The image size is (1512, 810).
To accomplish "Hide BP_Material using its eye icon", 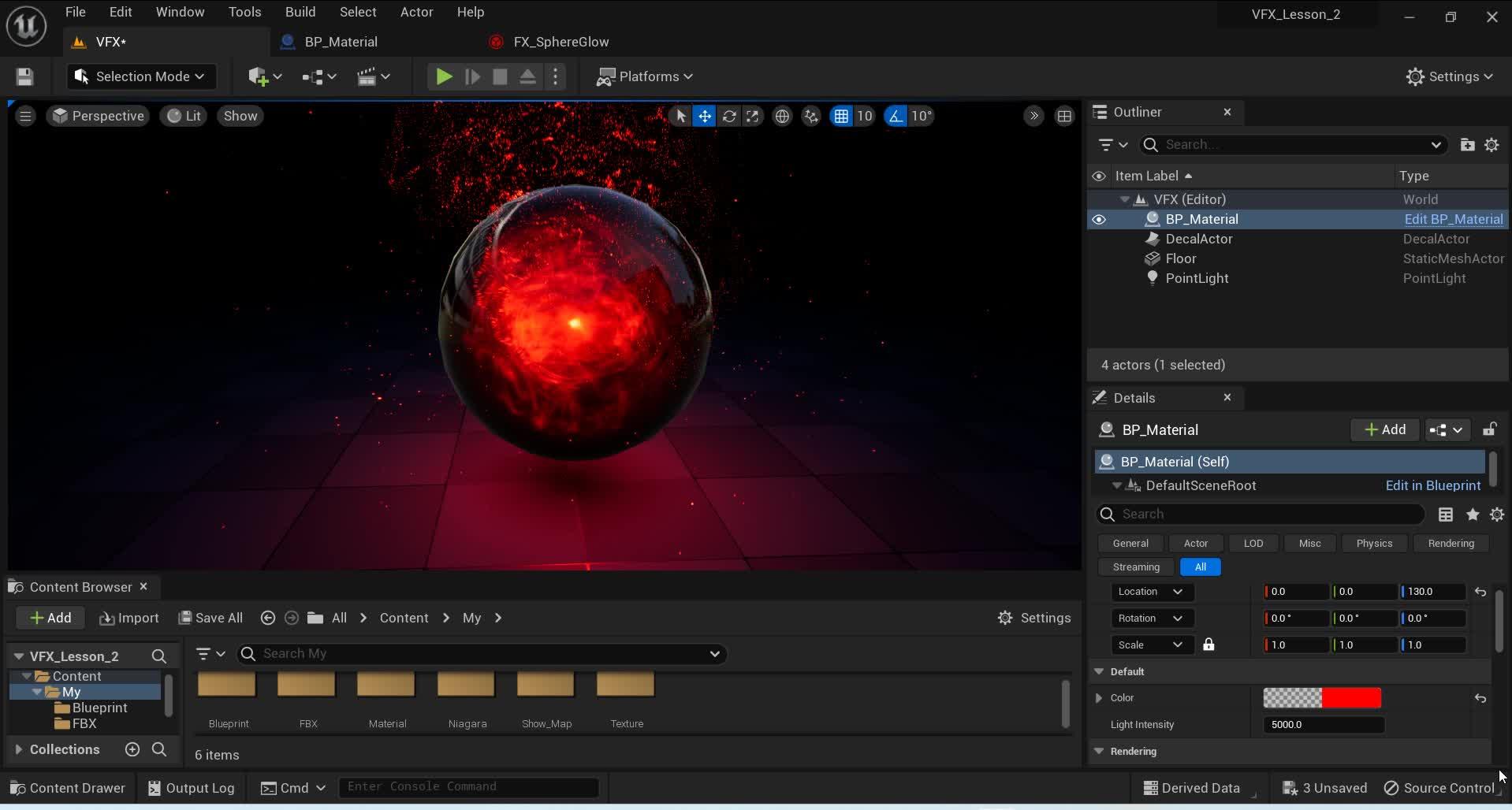I will (1099, 219).
